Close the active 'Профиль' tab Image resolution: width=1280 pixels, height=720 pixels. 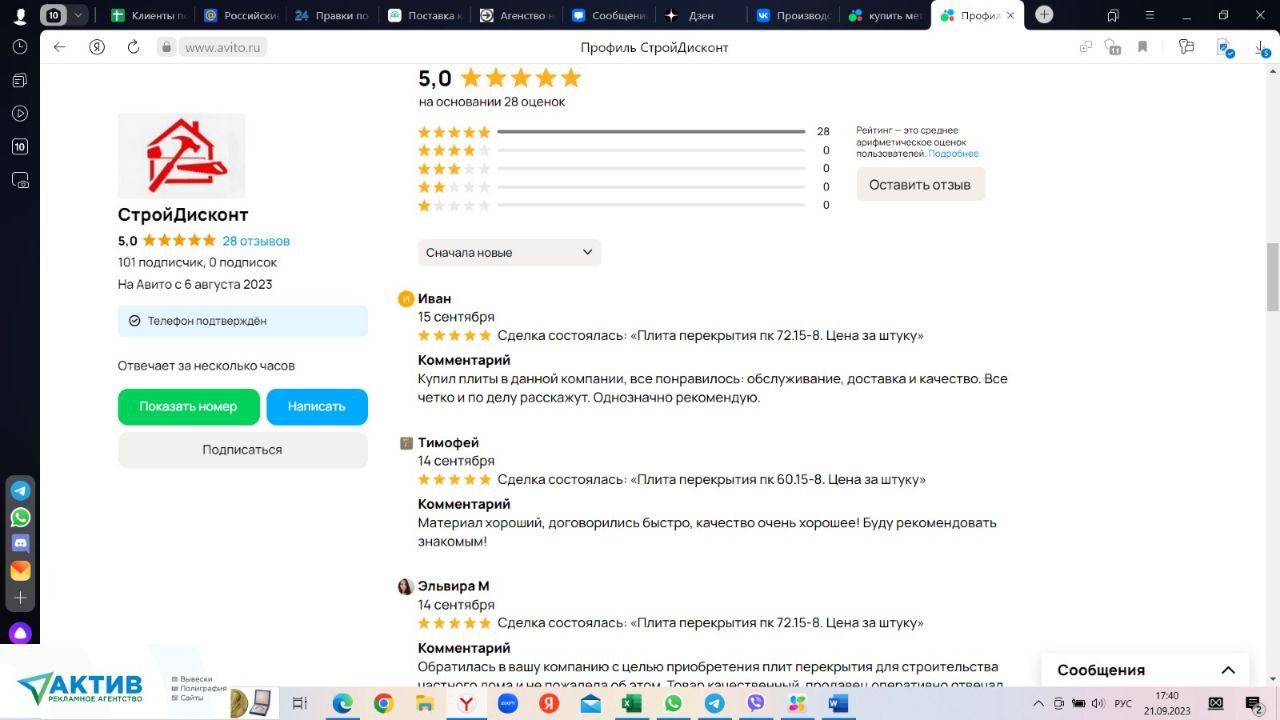coord(1010,15)
